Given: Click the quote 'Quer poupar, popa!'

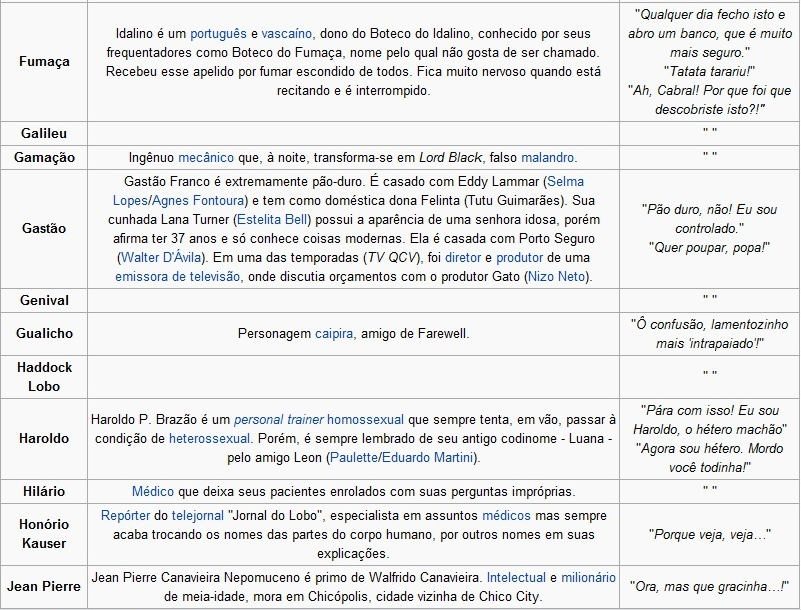Looking at the screenshot, I should tap(710, 248).
